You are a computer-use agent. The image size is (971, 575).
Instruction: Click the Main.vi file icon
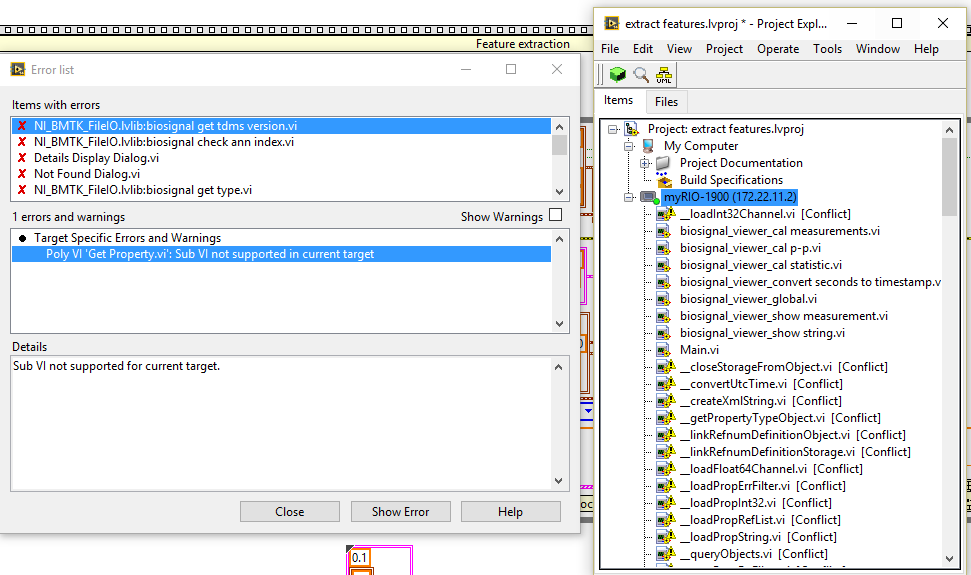(x=664, y=350)
